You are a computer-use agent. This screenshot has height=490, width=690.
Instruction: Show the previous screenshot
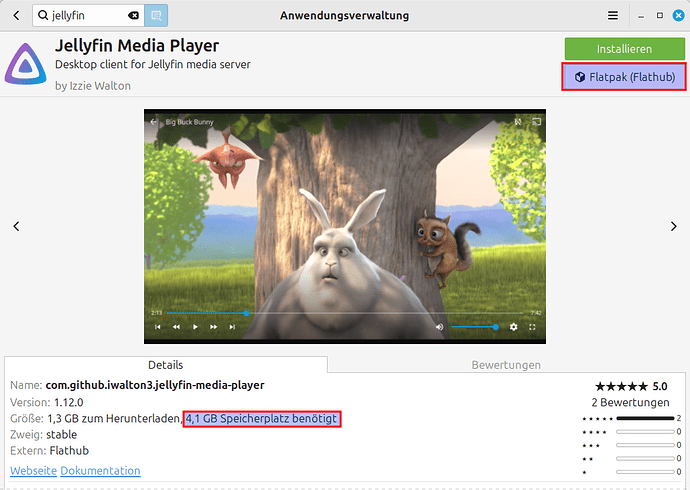(x=16, y=226)
